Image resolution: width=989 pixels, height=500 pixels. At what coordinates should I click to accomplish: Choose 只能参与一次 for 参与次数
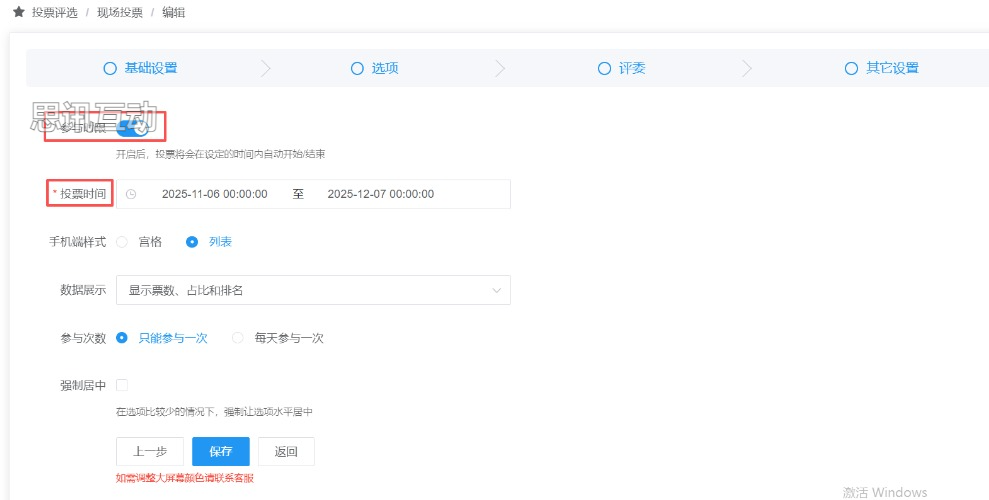click(x=122, y=338)
